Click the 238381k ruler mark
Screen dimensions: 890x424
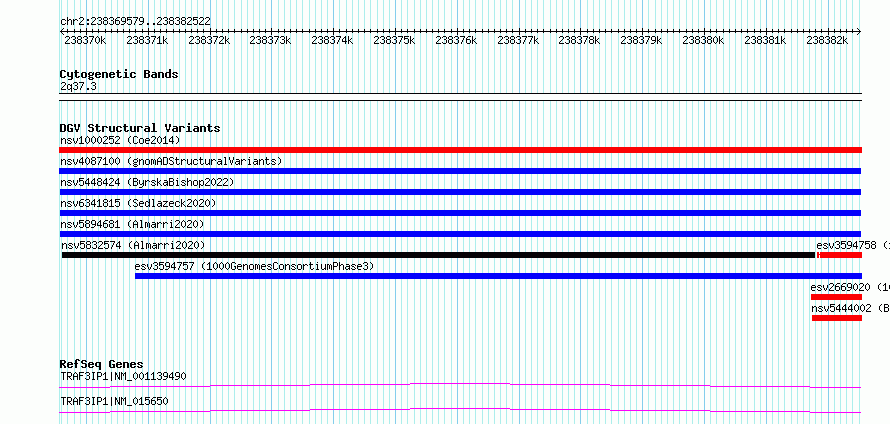coord(765,40)
